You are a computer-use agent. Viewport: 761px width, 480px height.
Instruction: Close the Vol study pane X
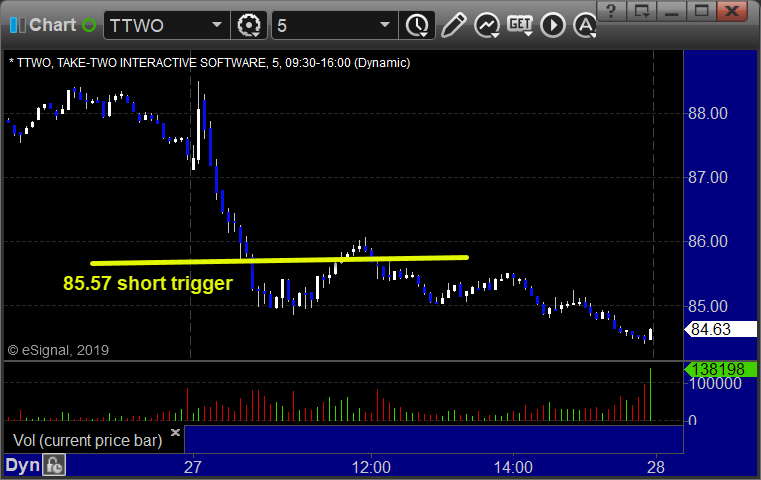coord(175,432)
